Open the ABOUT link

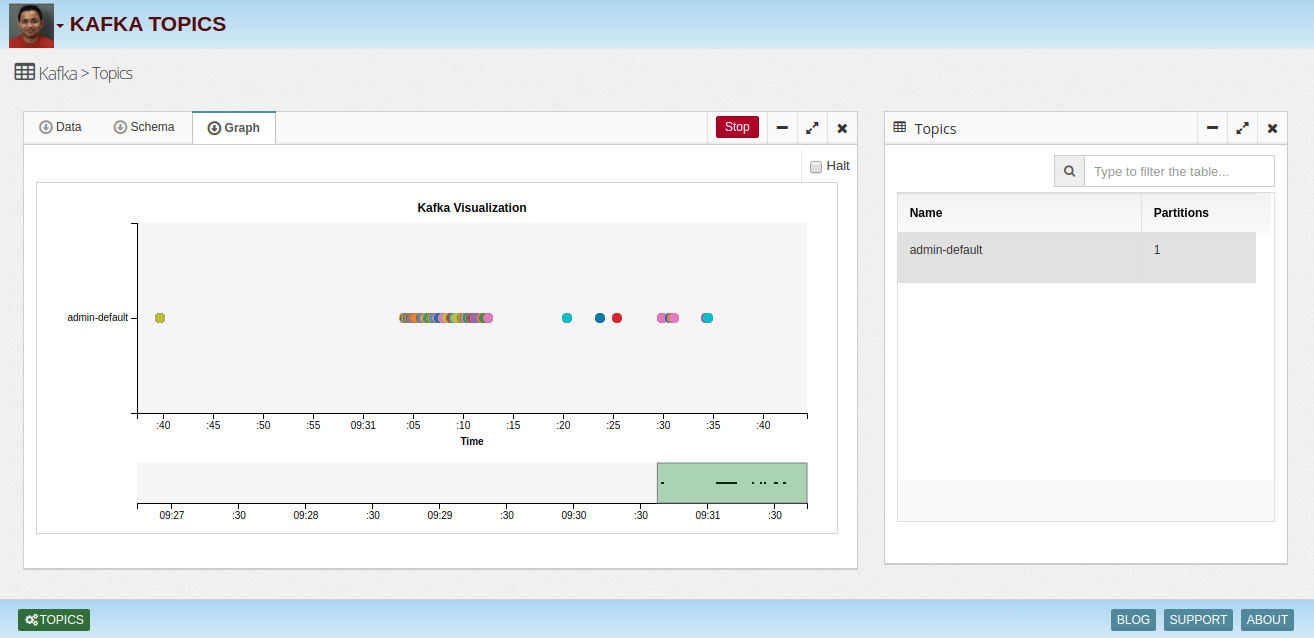pos(1267,620)
